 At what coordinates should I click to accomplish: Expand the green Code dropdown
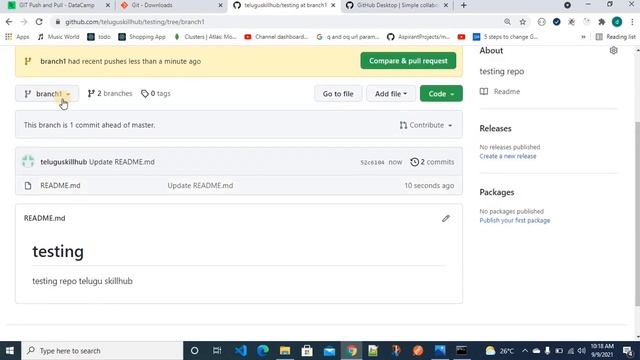click(441, 93)
